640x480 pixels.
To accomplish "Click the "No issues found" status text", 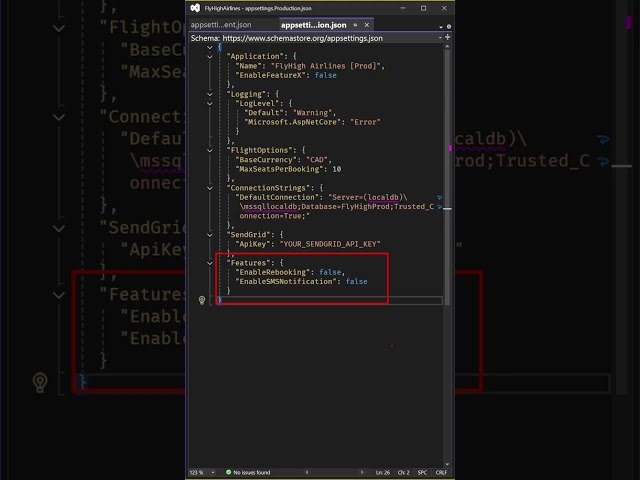I will point(252,472).
